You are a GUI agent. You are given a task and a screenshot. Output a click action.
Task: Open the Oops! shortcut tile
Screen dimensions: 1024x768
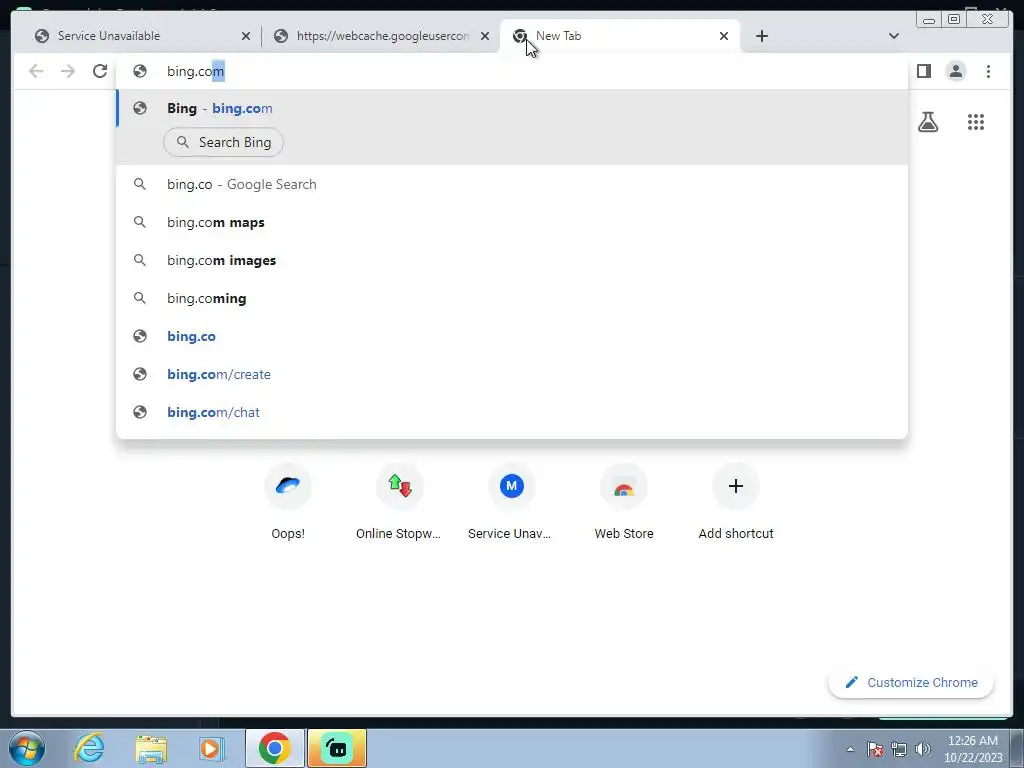288,502
